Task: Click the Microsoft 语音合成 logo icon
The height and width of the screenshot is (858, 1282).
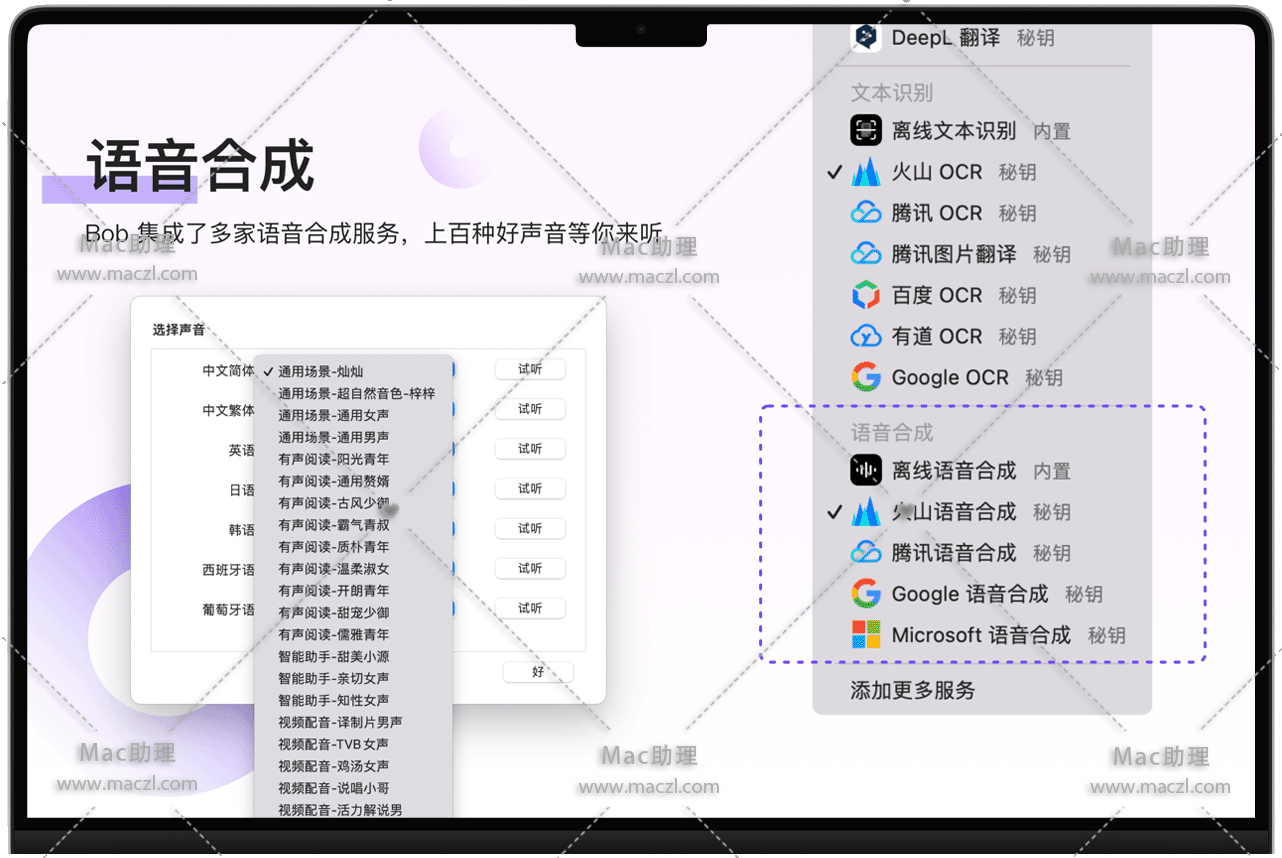Action: tap(866, 635)
